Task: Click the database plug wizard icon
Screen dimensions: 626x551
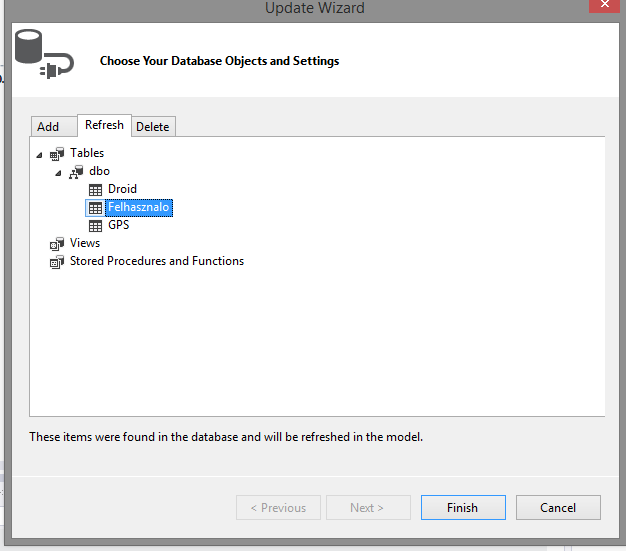Action: pos(44,54)
